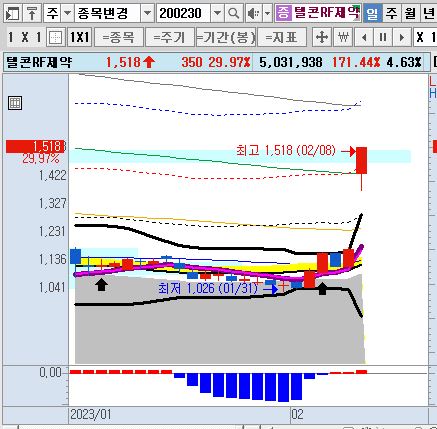Click the purple 증 badge icon
The width and height of the screenshot is (437, 429).
pos(283,14)
